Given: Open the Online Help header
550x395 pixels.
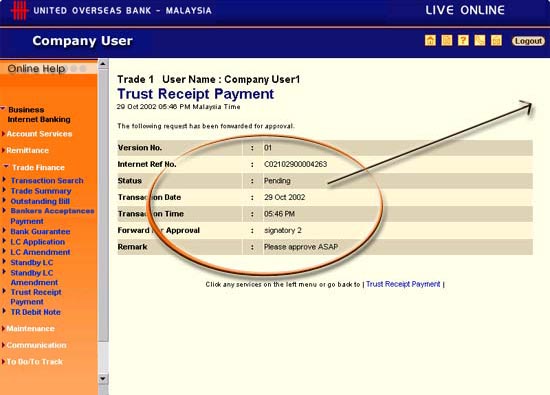Looking at the screenshot, I should [36, 68].
